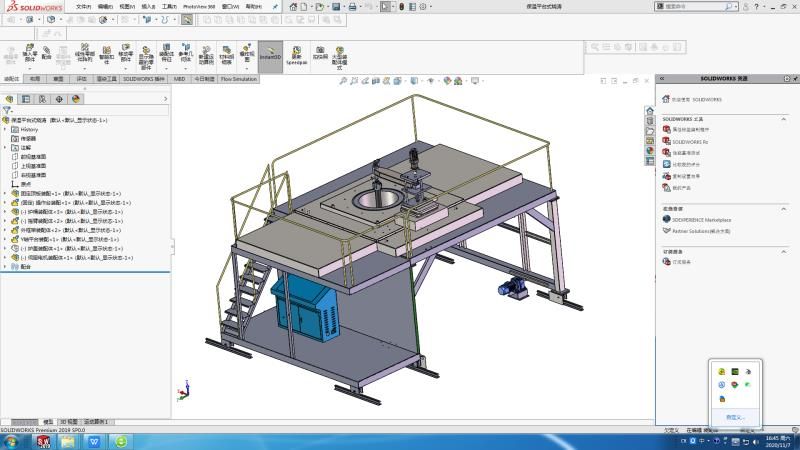Click the InstantJD toolbar button

pos(270,56)
